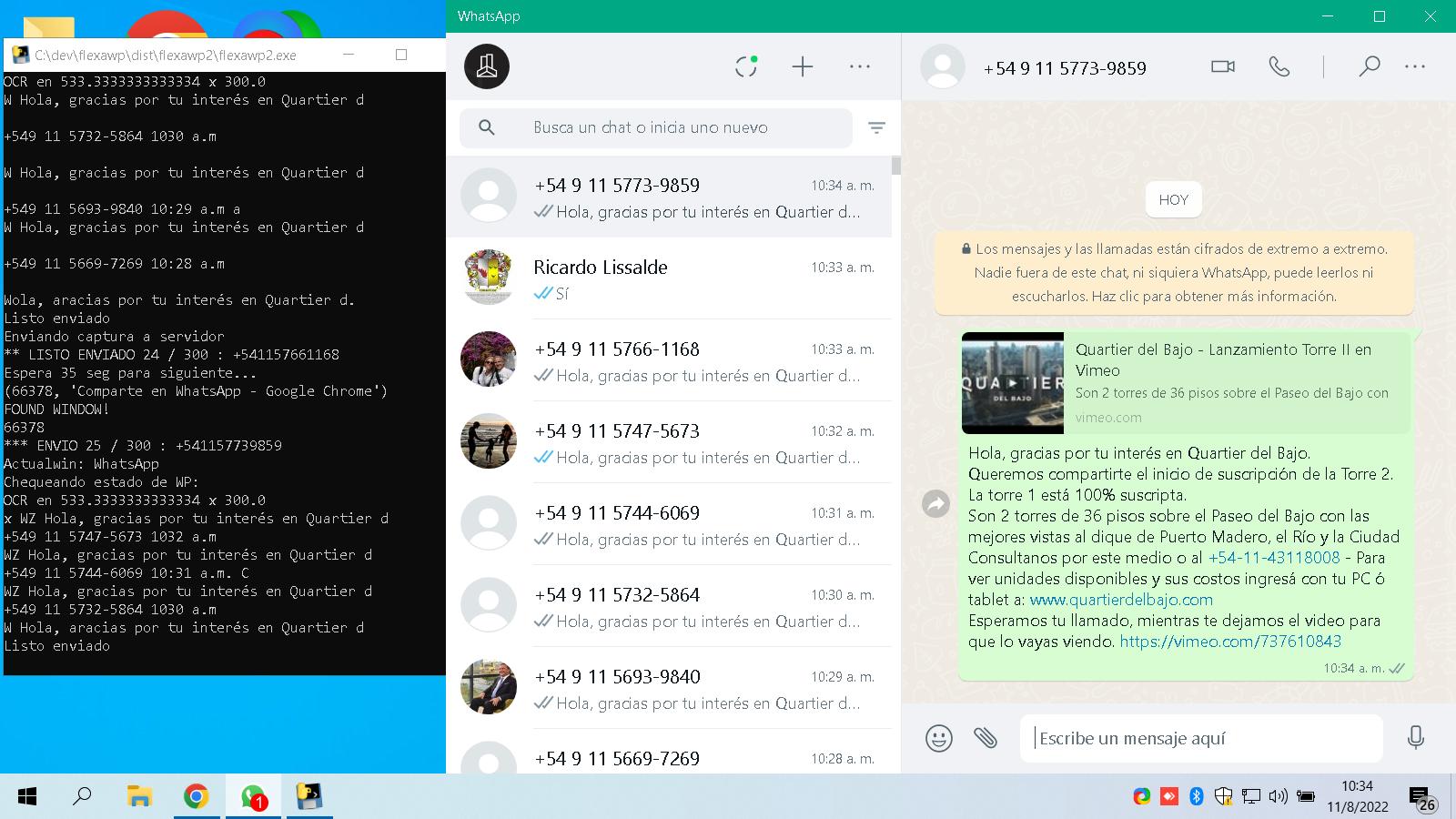Open chat with +54 9 11 5744-6069

point(669,524)
